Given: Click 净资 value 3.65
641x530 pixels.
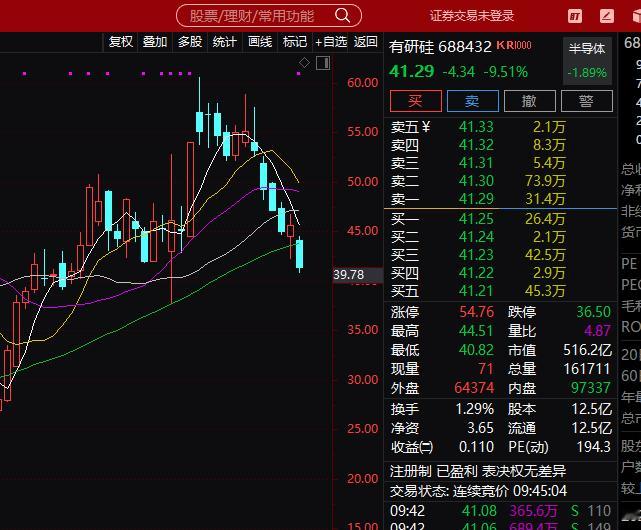Looking at the screenshot, I should point(481,428).
